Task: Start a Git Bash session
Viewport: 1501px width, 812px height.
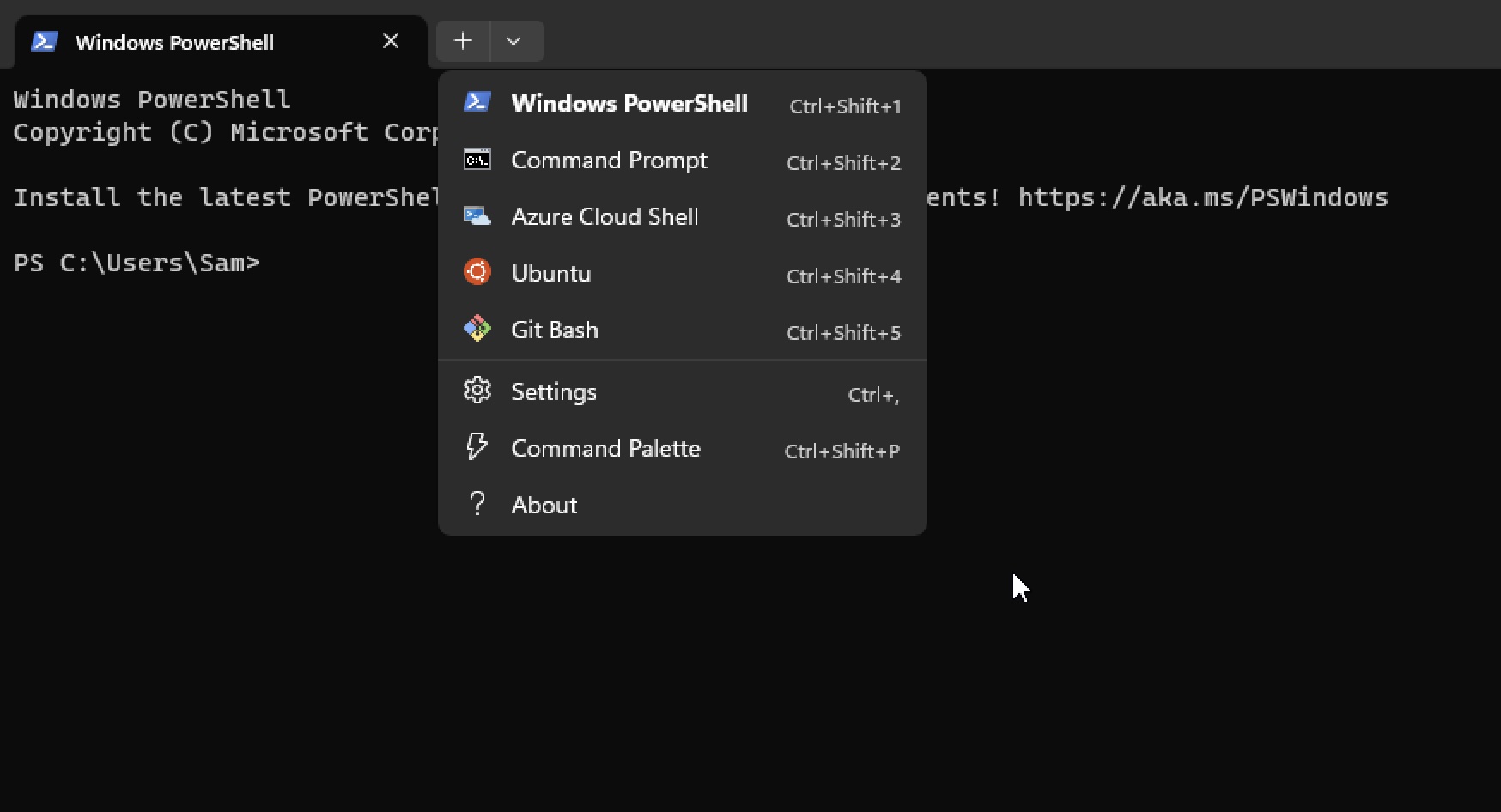Action: click(555, 329)
